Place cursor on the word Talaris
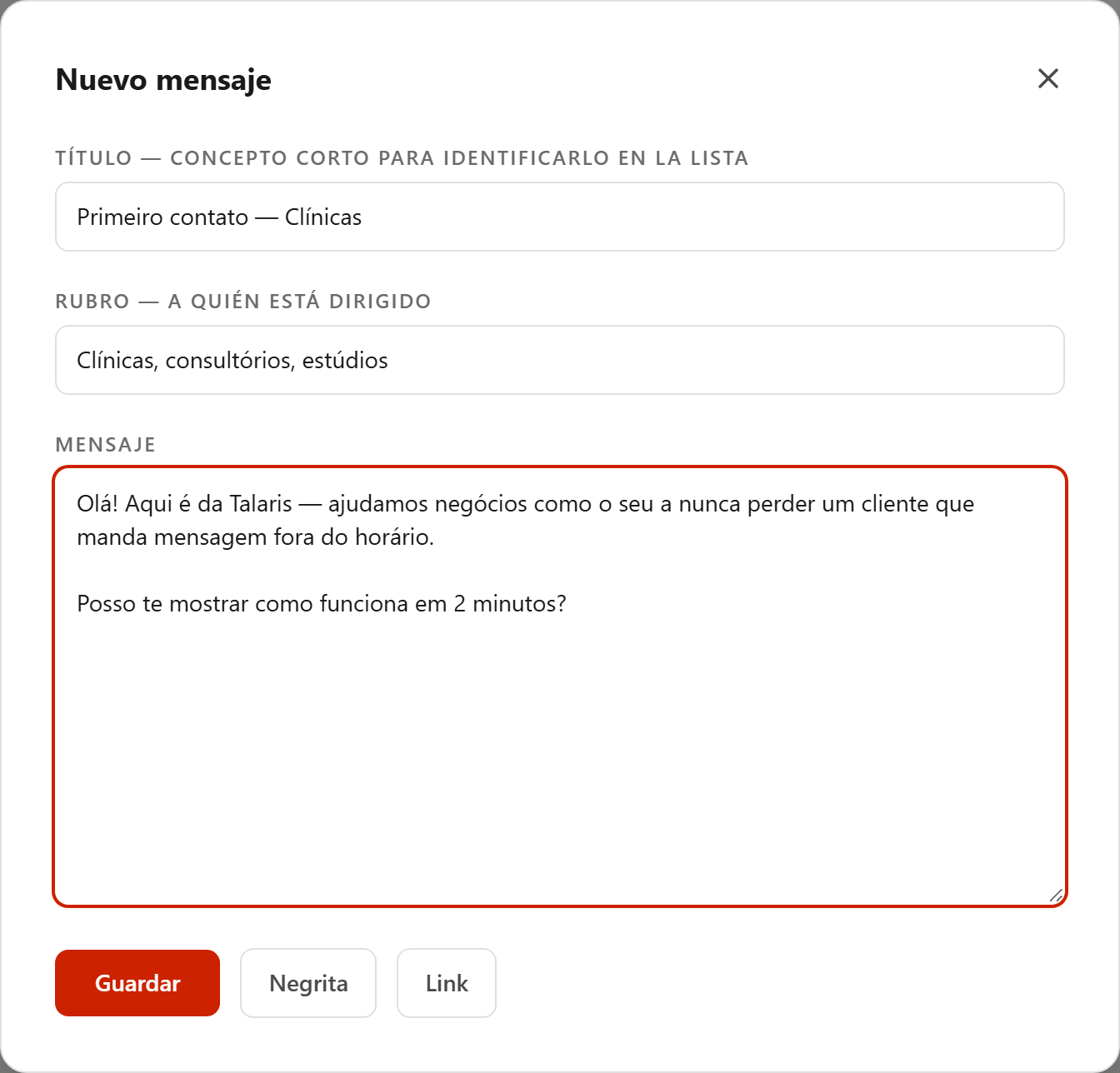This screenshot has height=1073, width=1120. click(x=261, y=504)
